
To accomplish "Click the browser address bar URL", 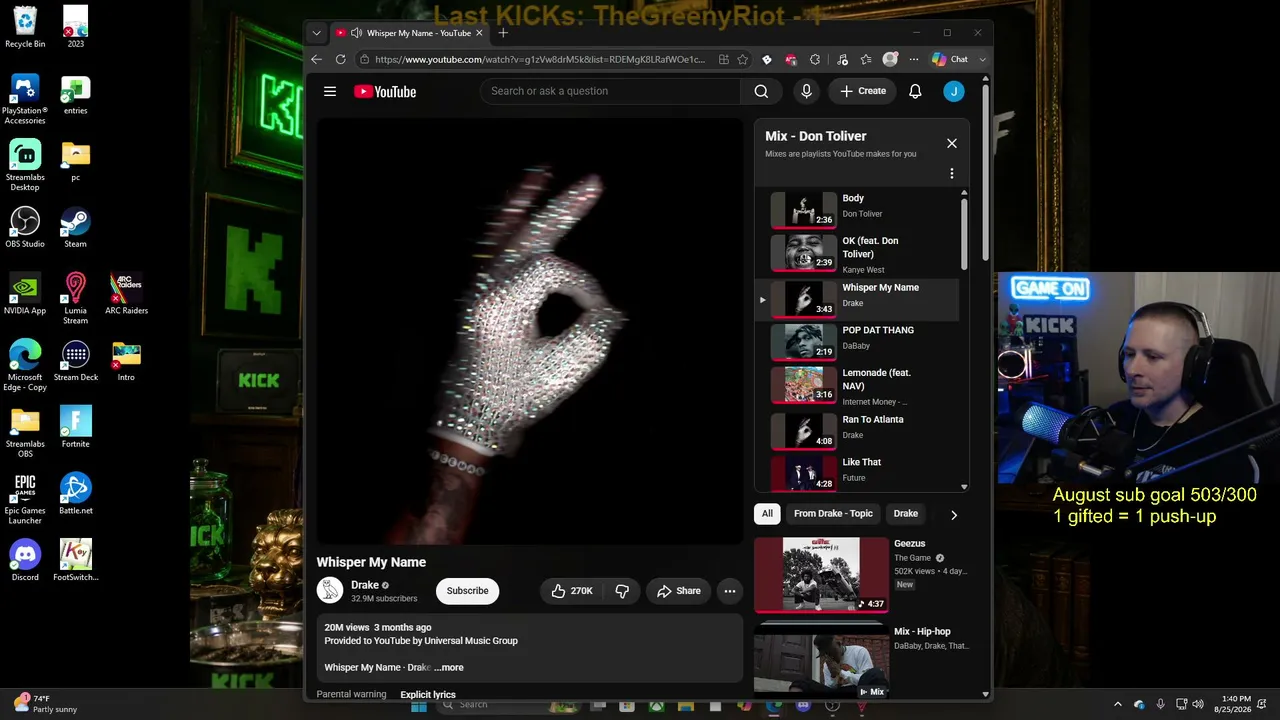I will point(540,59).
